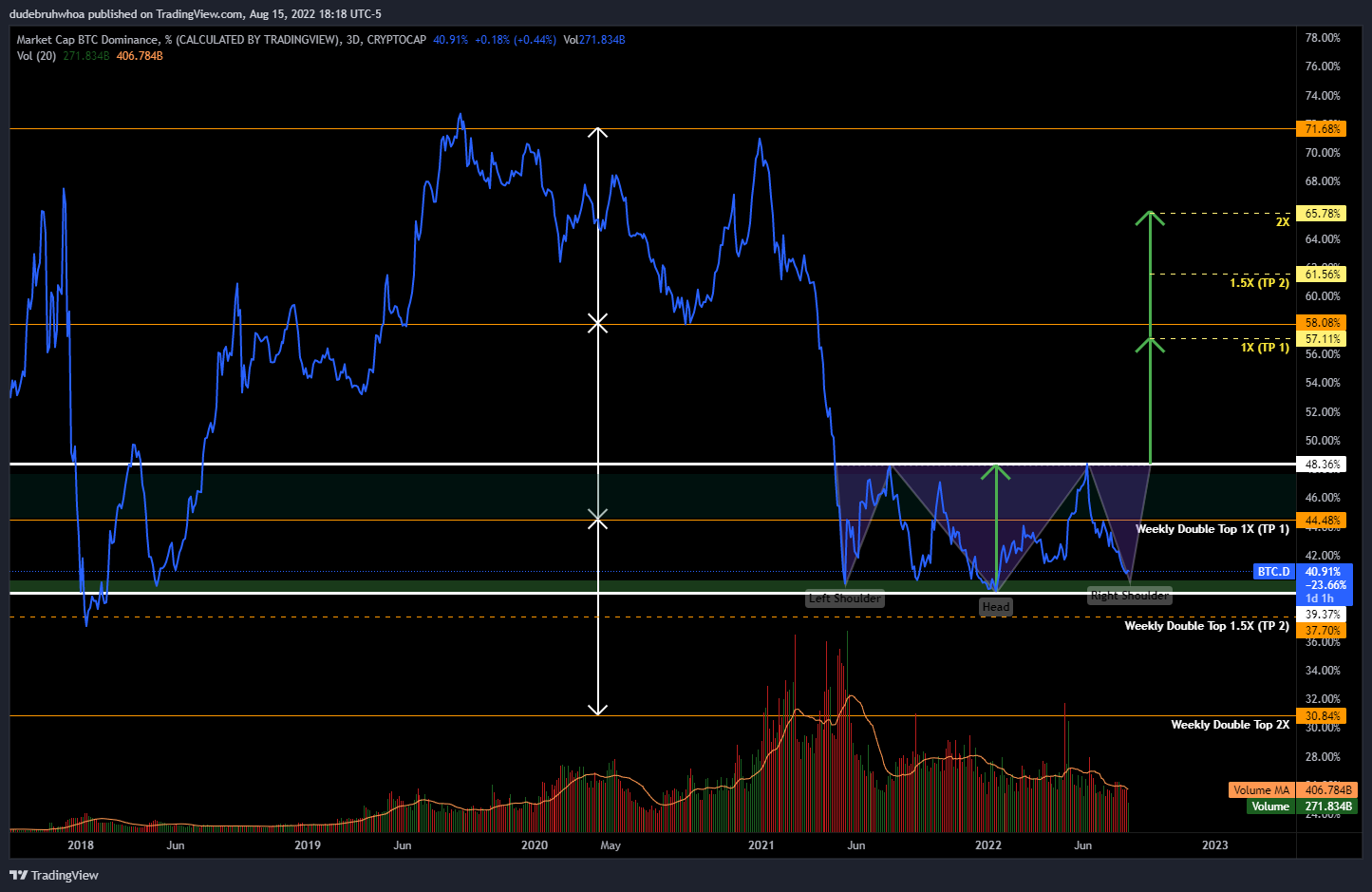The width and height of the screenshot is (1372, 892).
Task: Click the Volume MA orange tag
Action: pos(1261,790)
